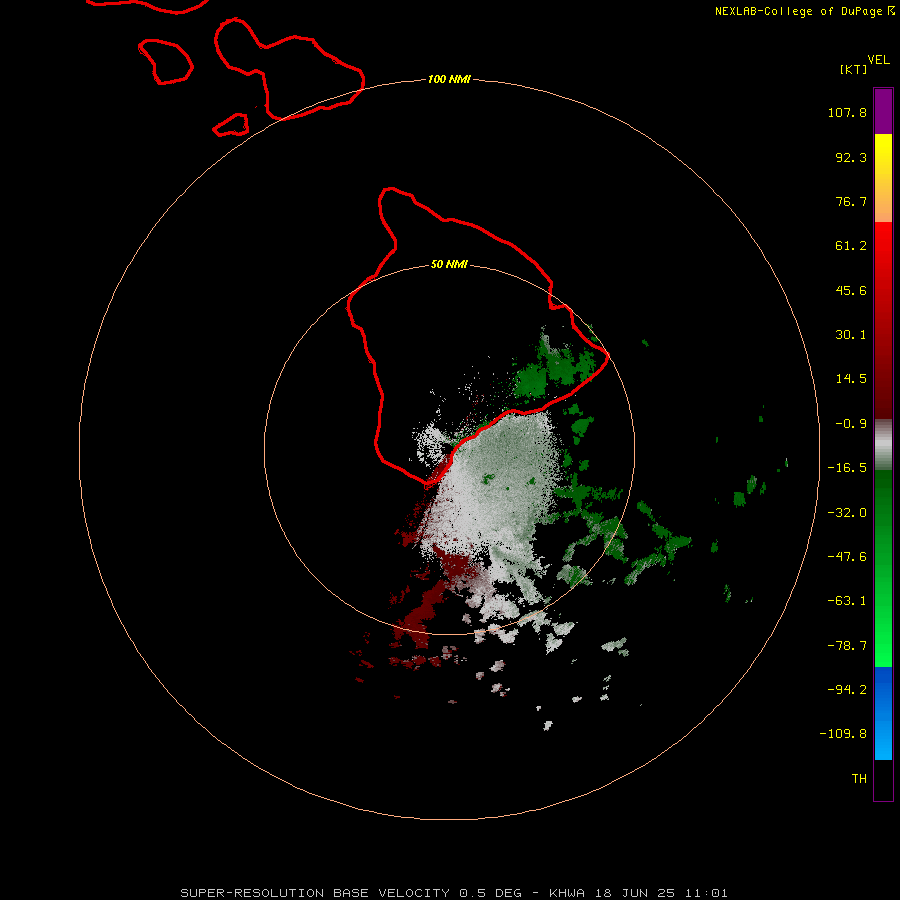Viewport: 900px width, 900px height.
Task: Click the 50 NMI range ring label
Action: [x=449, y=265]
